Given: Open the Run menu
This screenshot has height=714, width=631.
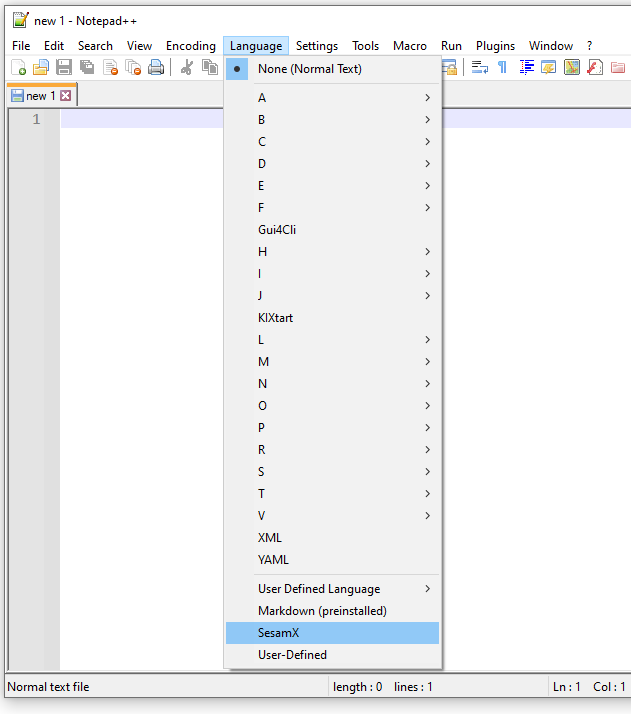Looking at the screenshot, I should click(451, 46).
